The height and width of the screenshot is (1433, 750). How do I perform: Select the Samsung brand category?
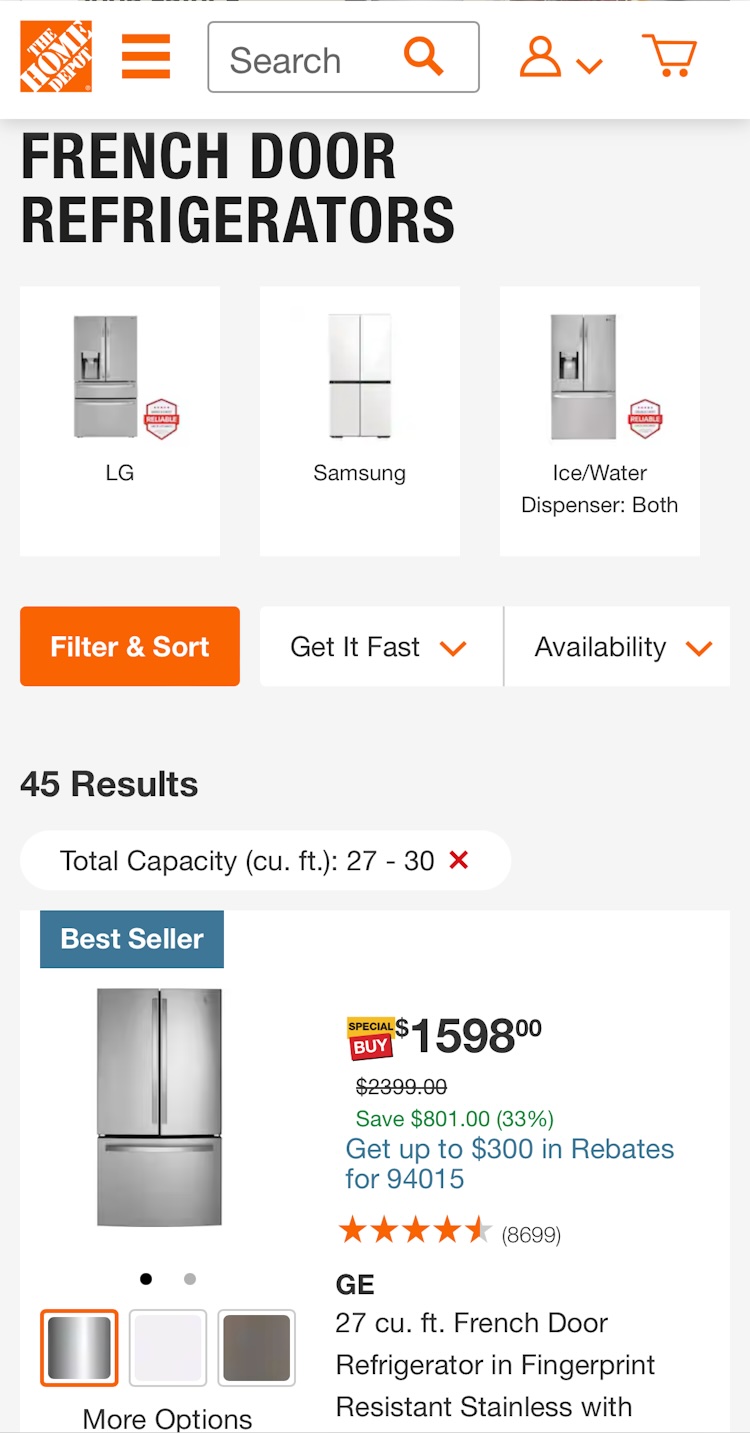360,420
